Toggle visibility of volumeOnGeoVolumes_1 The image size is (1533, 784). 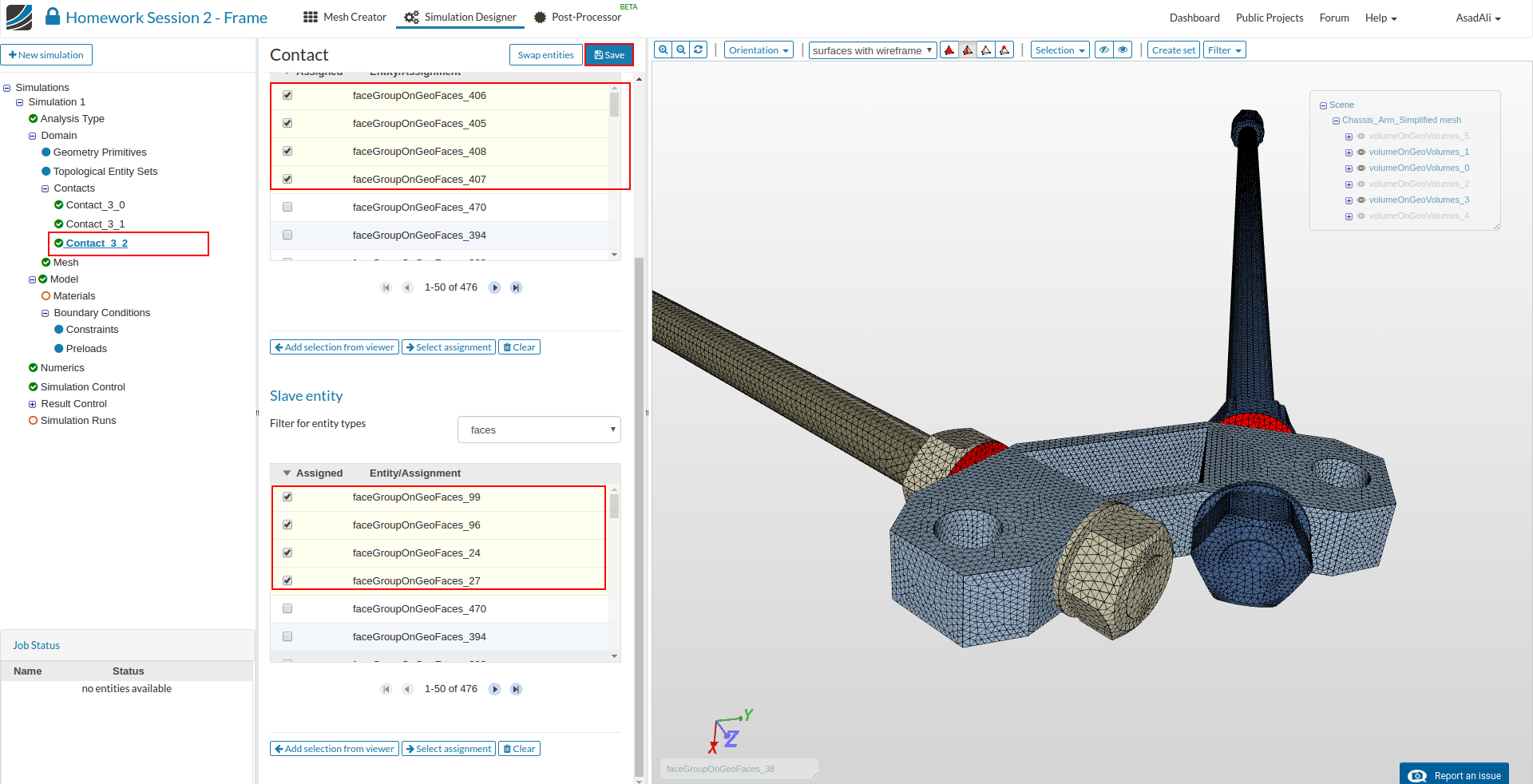click(x=1361, y=152)
